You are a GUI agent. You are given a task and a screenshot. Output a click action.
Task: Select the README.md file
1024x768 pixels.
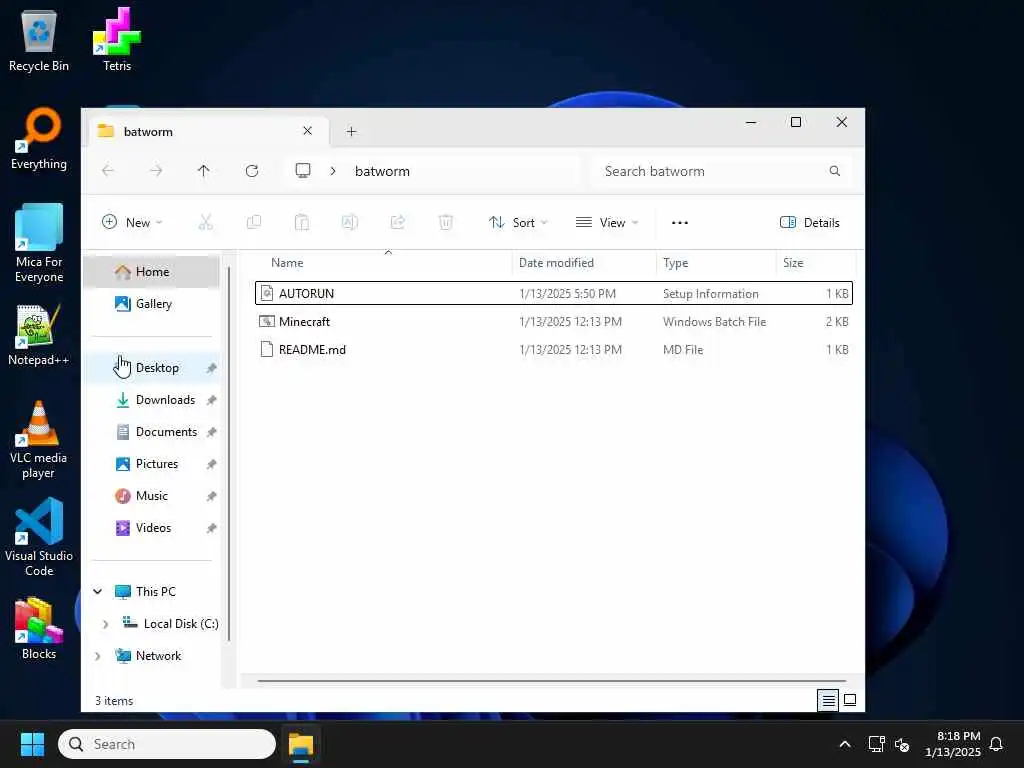pyautogui.click(x=554, y=349)
